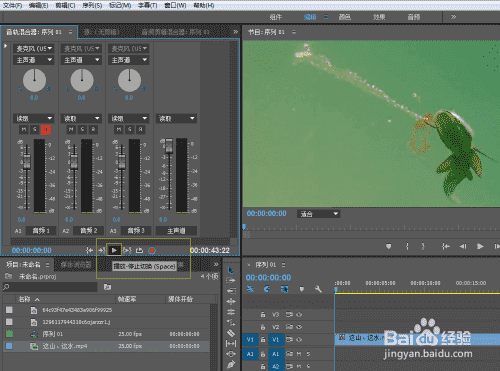Open the File menu
The image size is (500, 371).
coord(12,5)
